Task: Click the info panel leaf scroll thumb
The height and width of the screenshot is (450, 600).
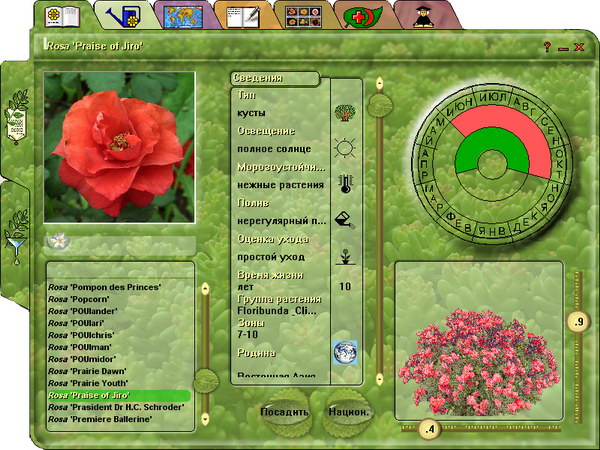Action: tap(380, 106)
